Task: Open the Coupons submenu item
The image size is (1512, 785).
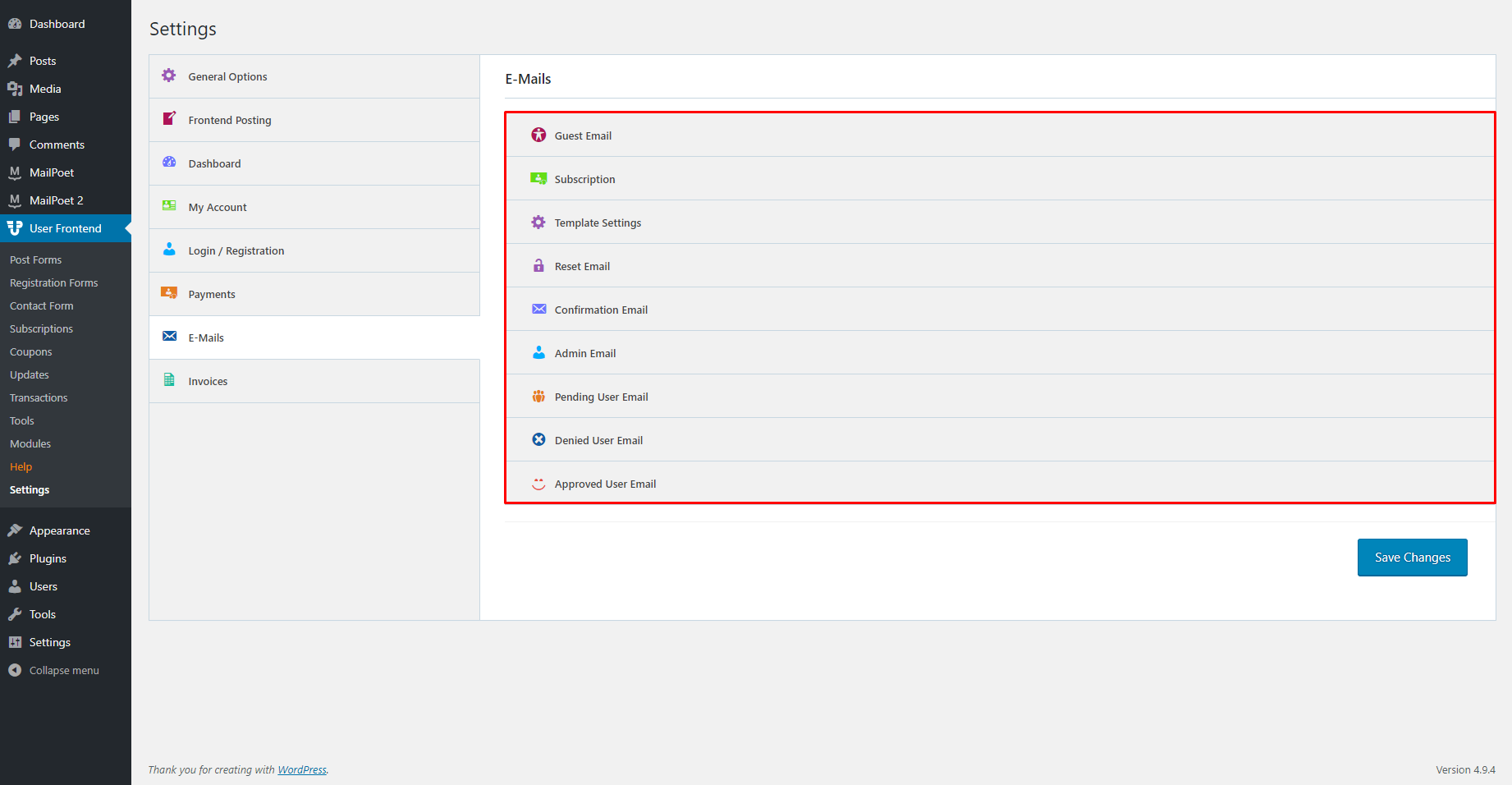Action: click(x=30, y=351)
